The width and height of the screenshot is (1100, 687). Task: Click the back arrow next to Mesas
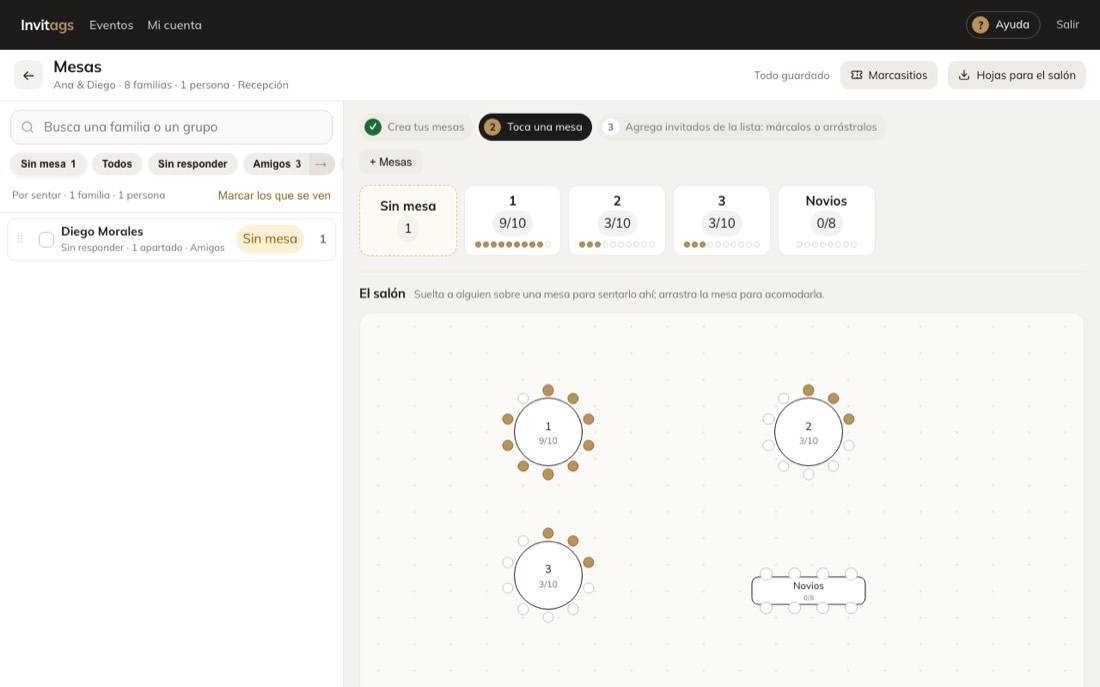point(28,75)
